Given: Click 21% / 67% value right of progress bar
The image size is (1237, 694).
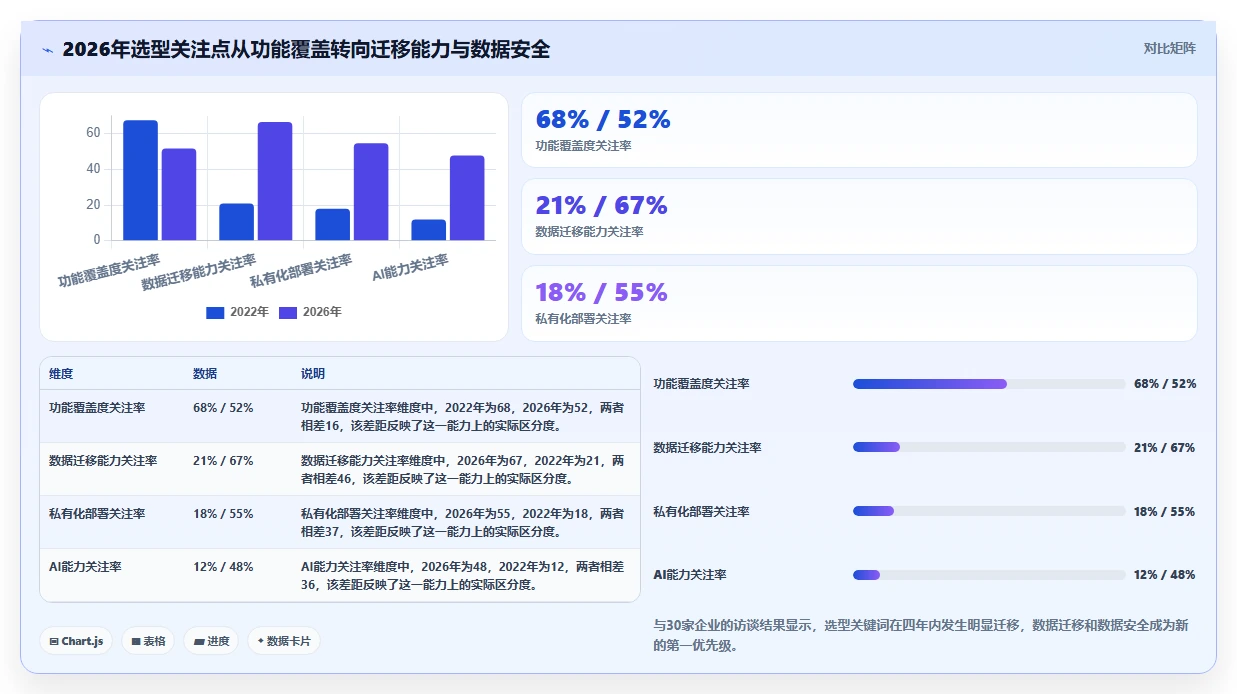Looking at the screenshot, I should click(x=1165, y=448).
